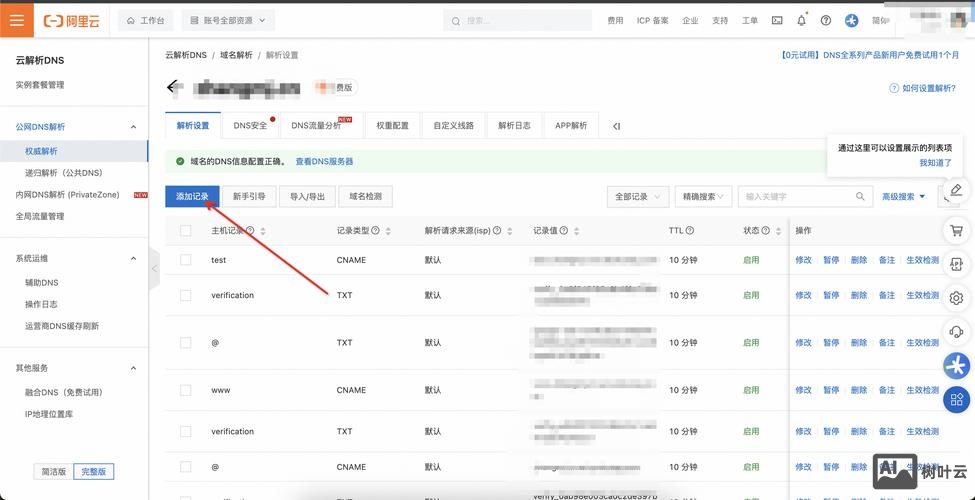The image size is (975, 500).
Task: Switch to DNS流量分析 tab
Action: click(321, 126)
